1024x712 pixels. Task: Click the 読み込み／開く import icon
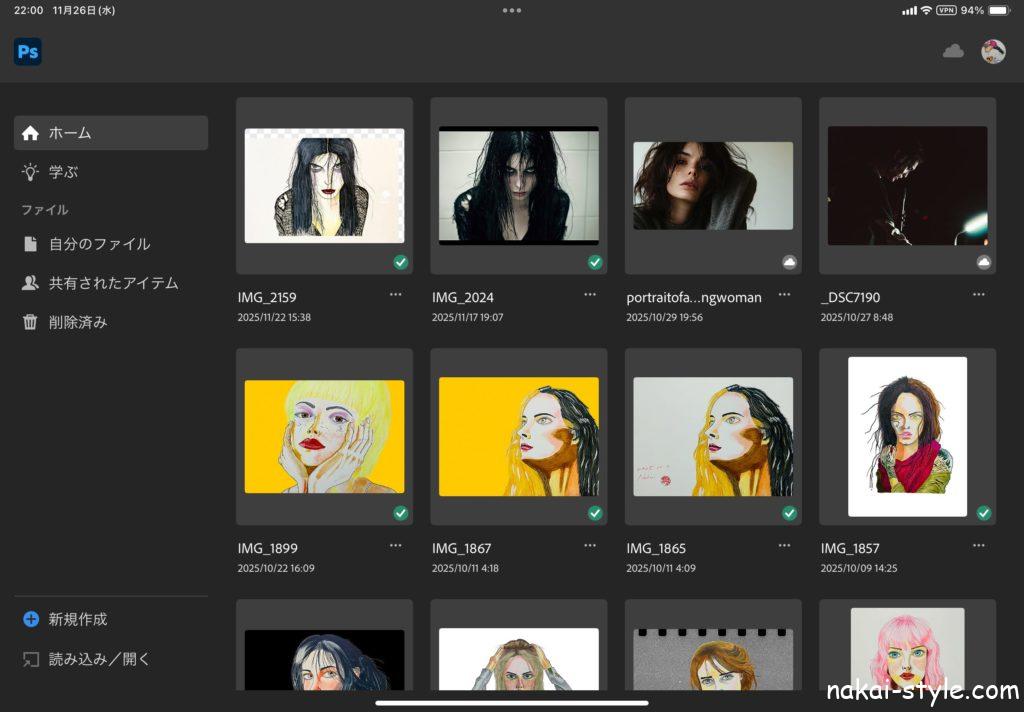31,659
